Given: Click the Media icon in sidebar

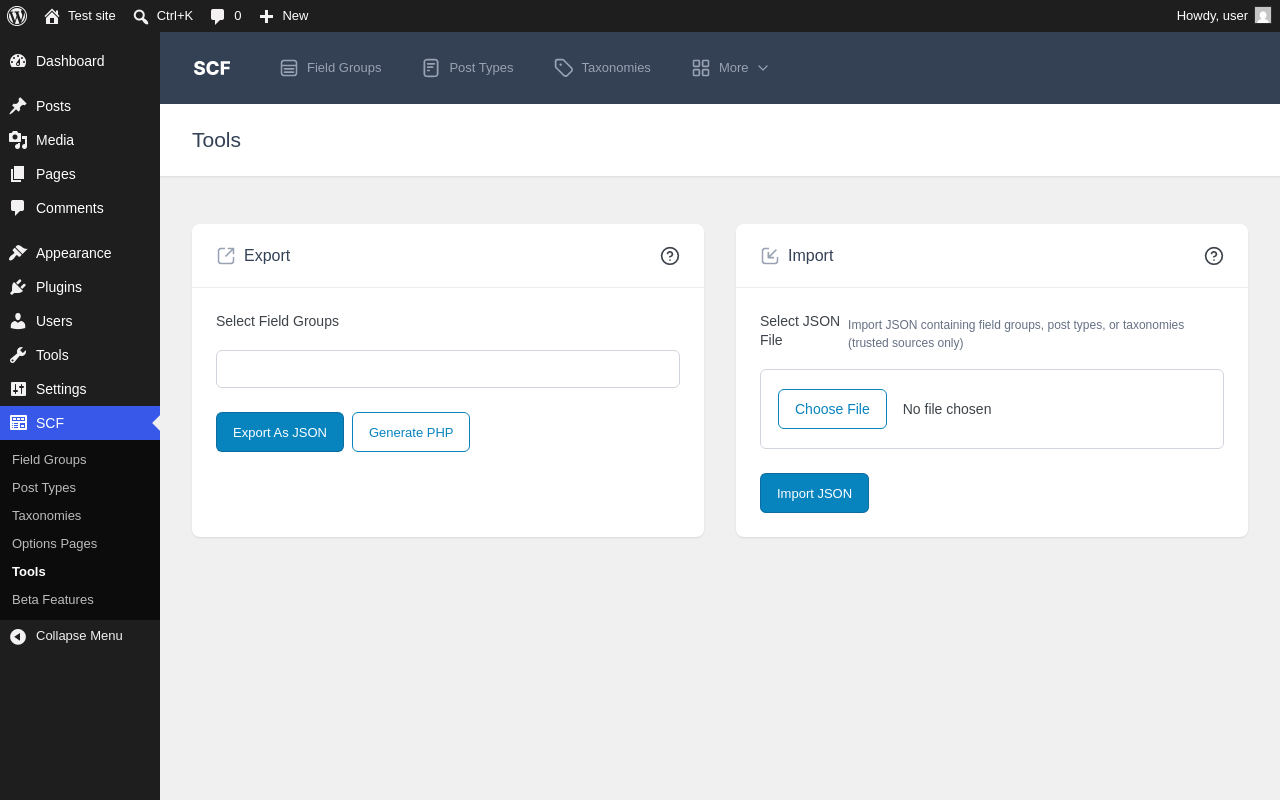Looking at the screenshot, I should tap(18, 140).
